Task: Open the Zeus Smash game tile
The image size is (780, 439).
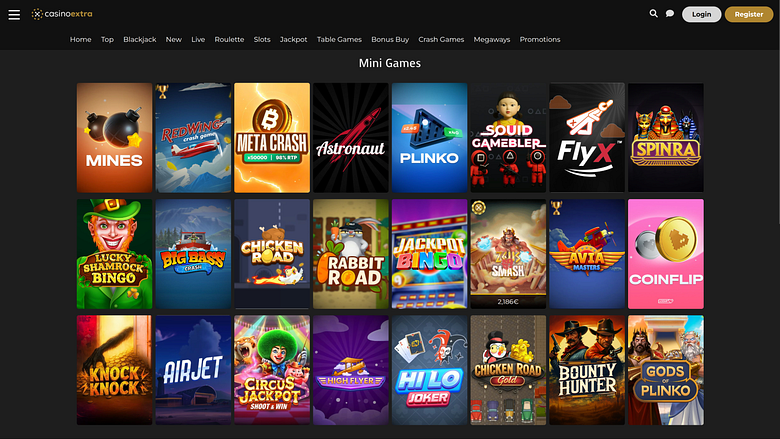Action: 508,254
